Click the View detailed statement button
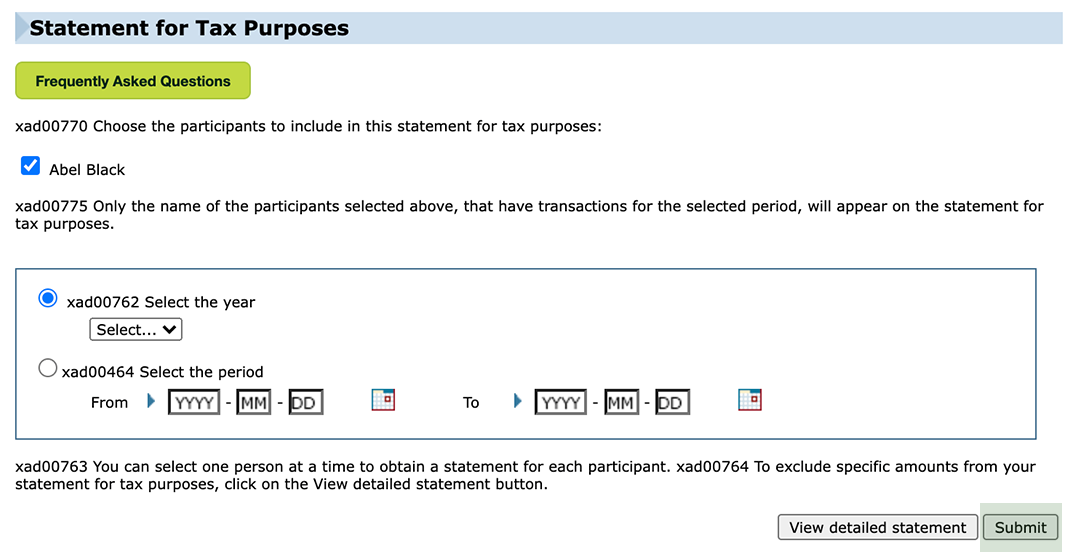Screen dimensions: 1078x552 877,527
